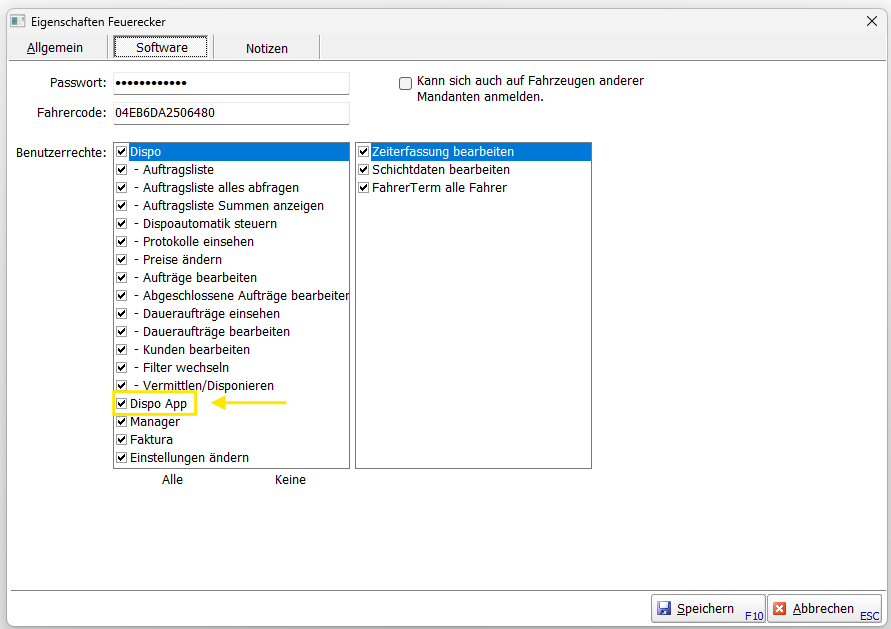Uncheck Zeiterfassung bearbeiten
The image size is (891, 629).
(364, 152)
